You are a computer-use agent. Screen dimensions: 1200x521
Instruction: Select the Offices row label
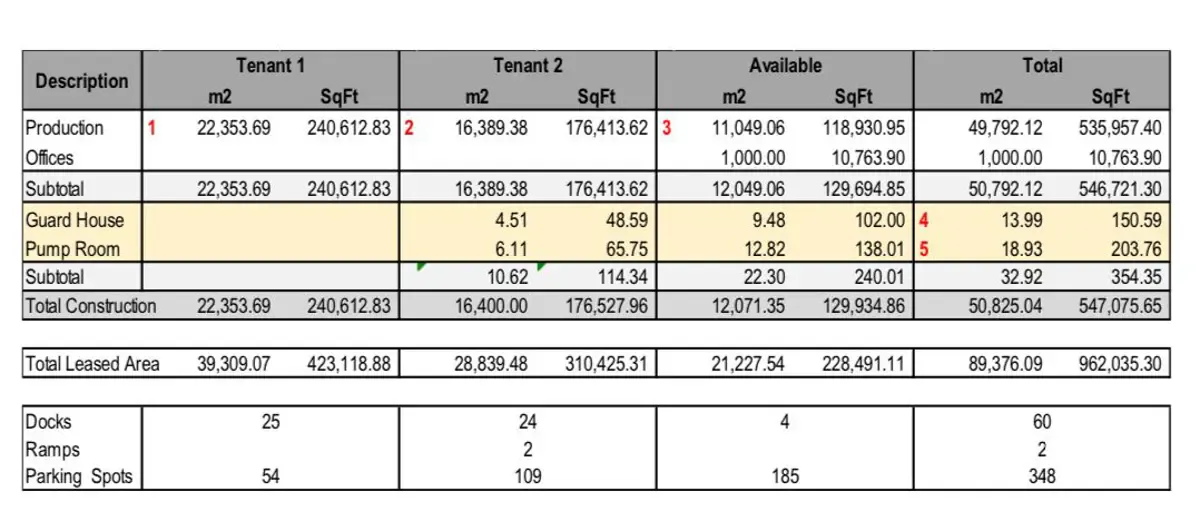tap(49, 157)
